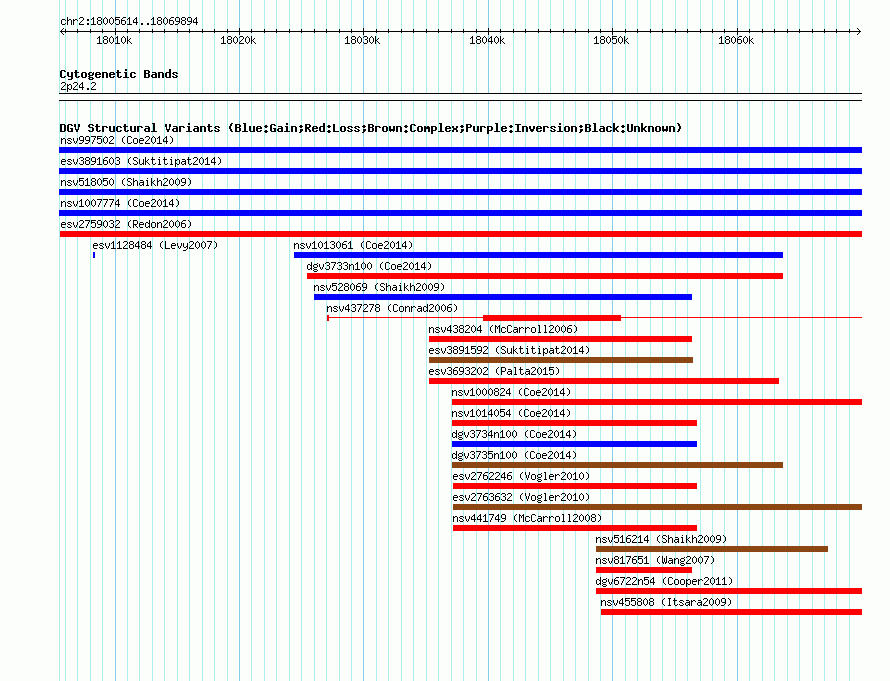The image size is (890, 681).
Task: Select the blue bar under nsv1007774
Action: [x=460, y=213]
